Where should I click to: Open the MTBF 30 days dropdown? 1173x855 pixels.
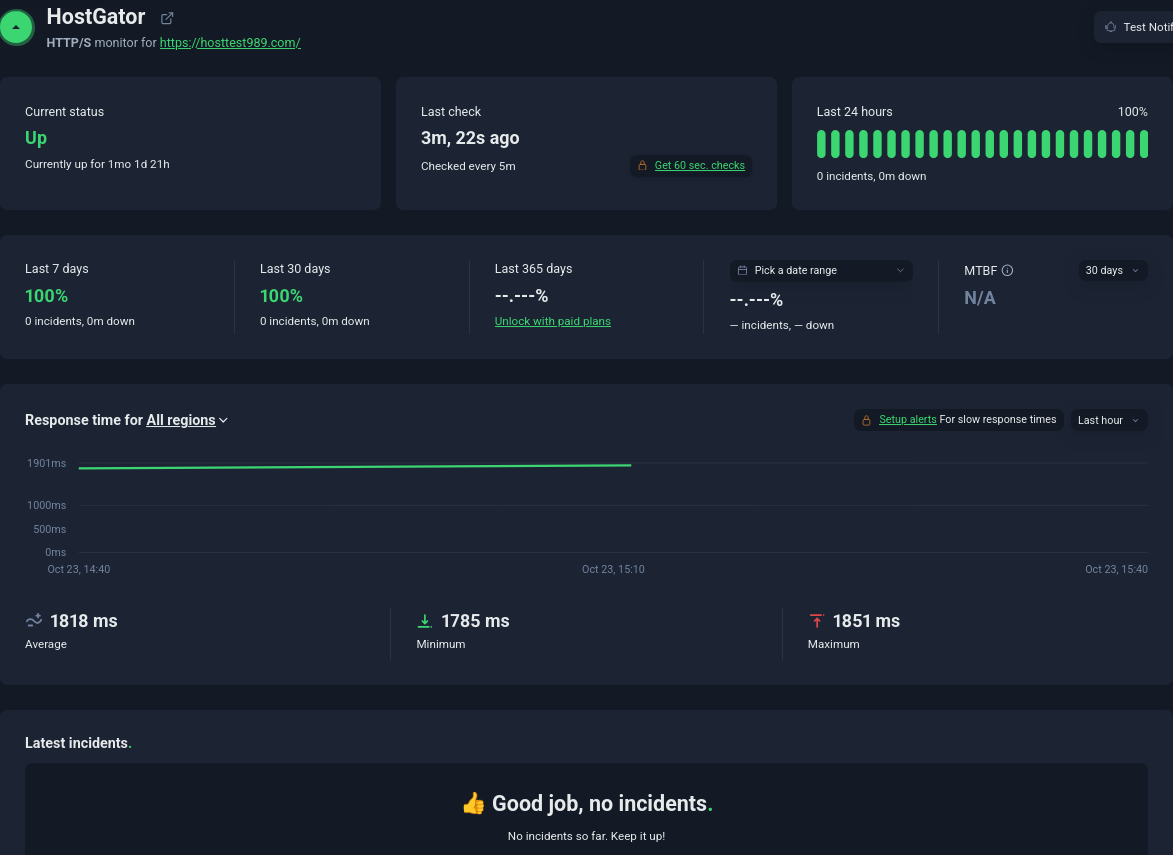(1112, 270)
